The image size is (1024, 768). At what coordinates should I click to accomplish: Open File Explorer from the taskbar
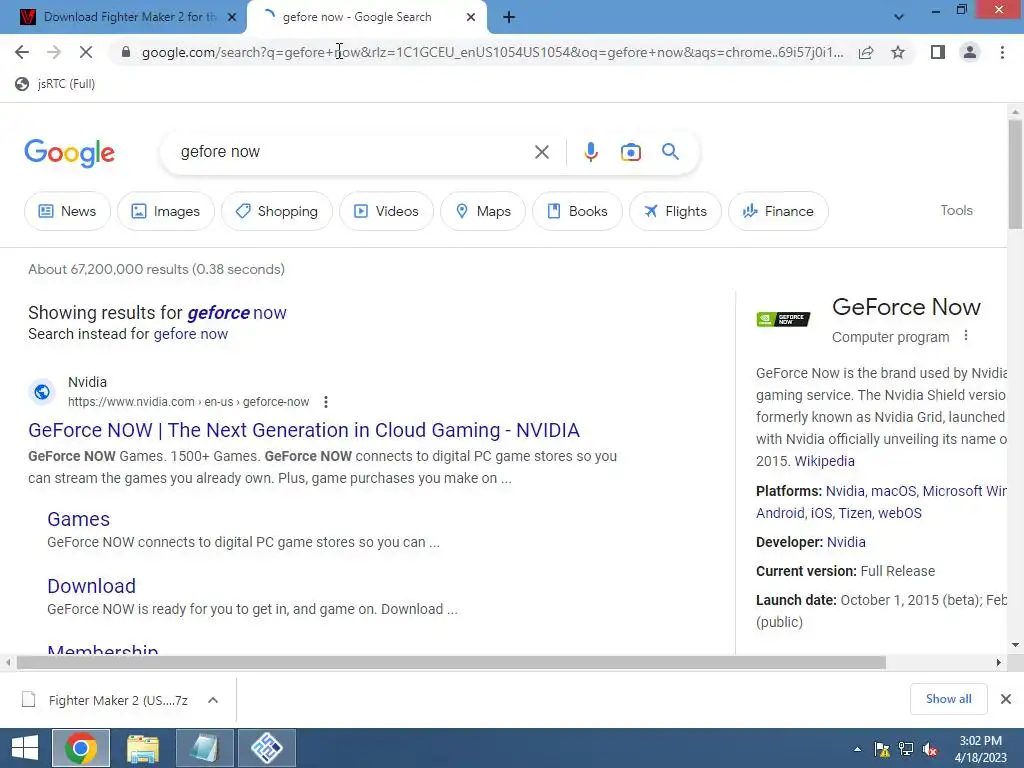(x=143, y=748)
